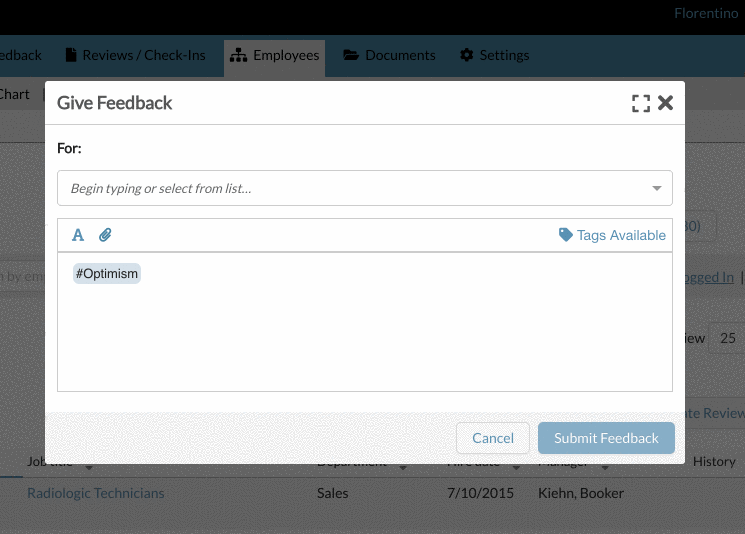
Task: Select the #Optimism tag chip
Action: 107,274
